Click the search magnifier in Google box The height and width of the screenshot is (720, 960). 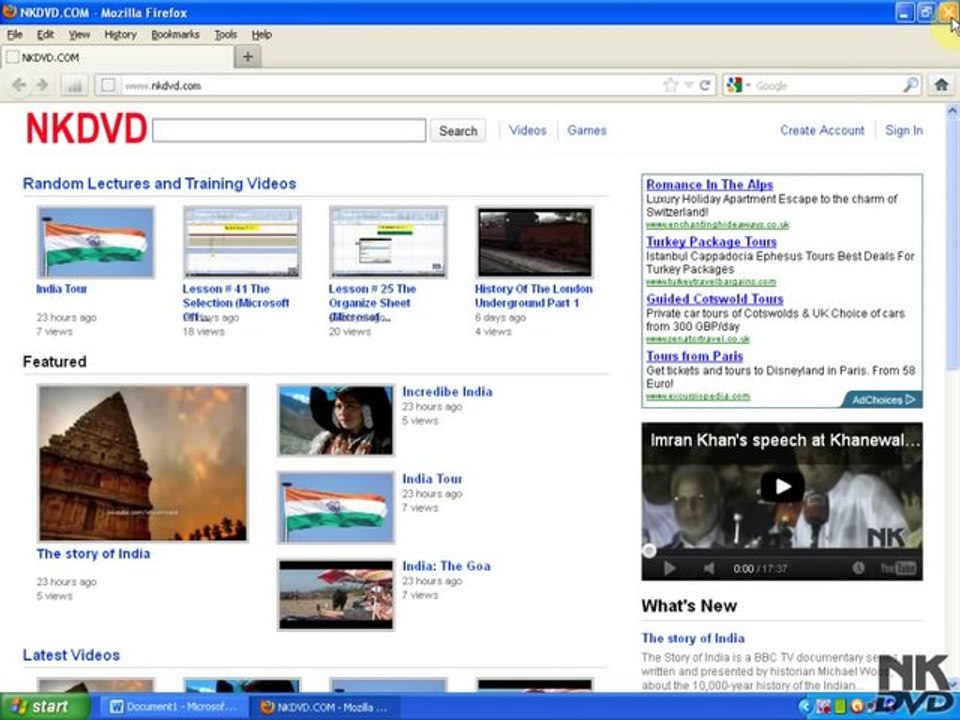click(910, 85)
